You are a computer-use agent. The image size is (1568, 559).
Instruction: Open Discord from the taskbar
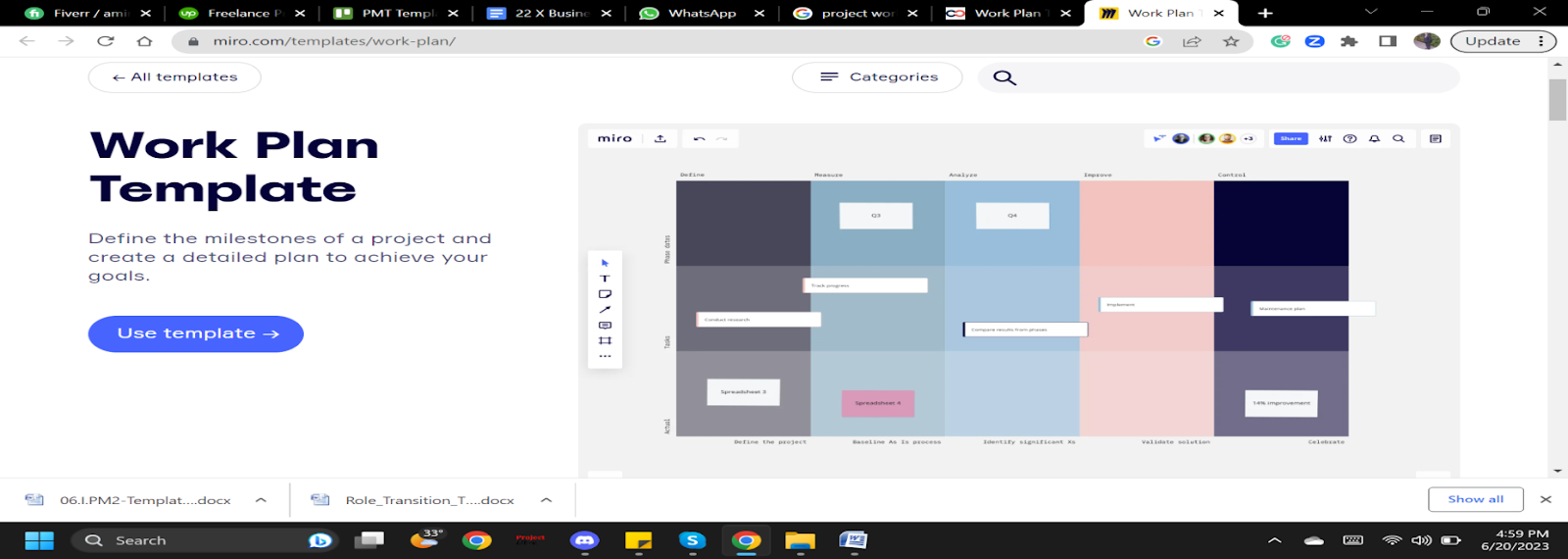click(x=585, y=540)
